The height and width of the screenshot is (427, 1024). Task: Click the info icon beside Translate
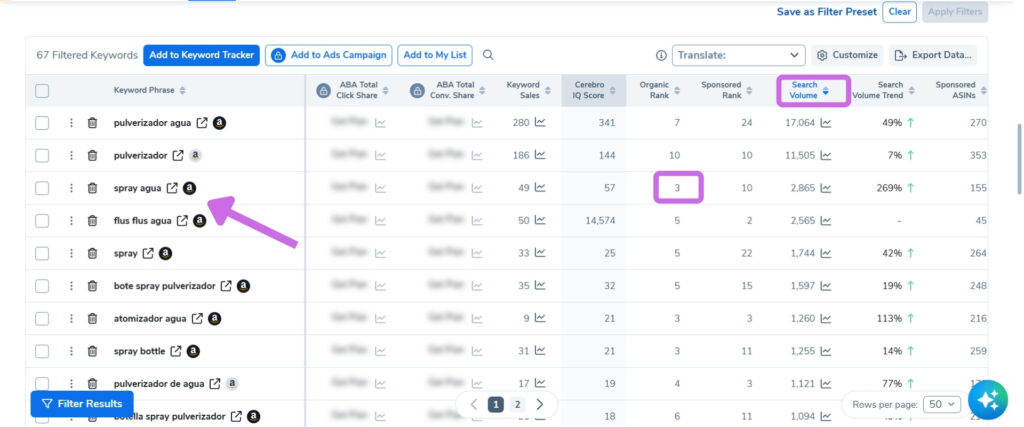pyautogui.click(x=661, y=55)
